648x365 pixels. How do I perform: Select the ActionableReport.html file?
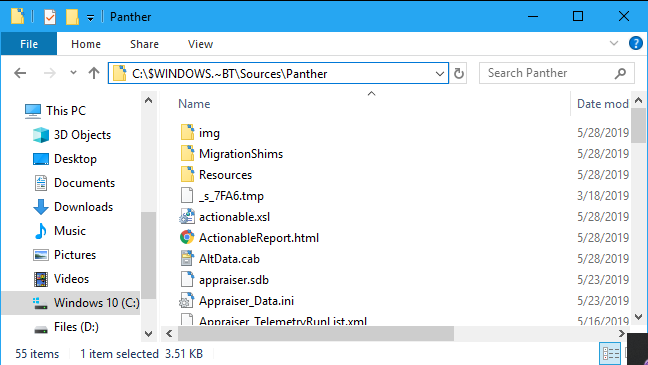259,238
